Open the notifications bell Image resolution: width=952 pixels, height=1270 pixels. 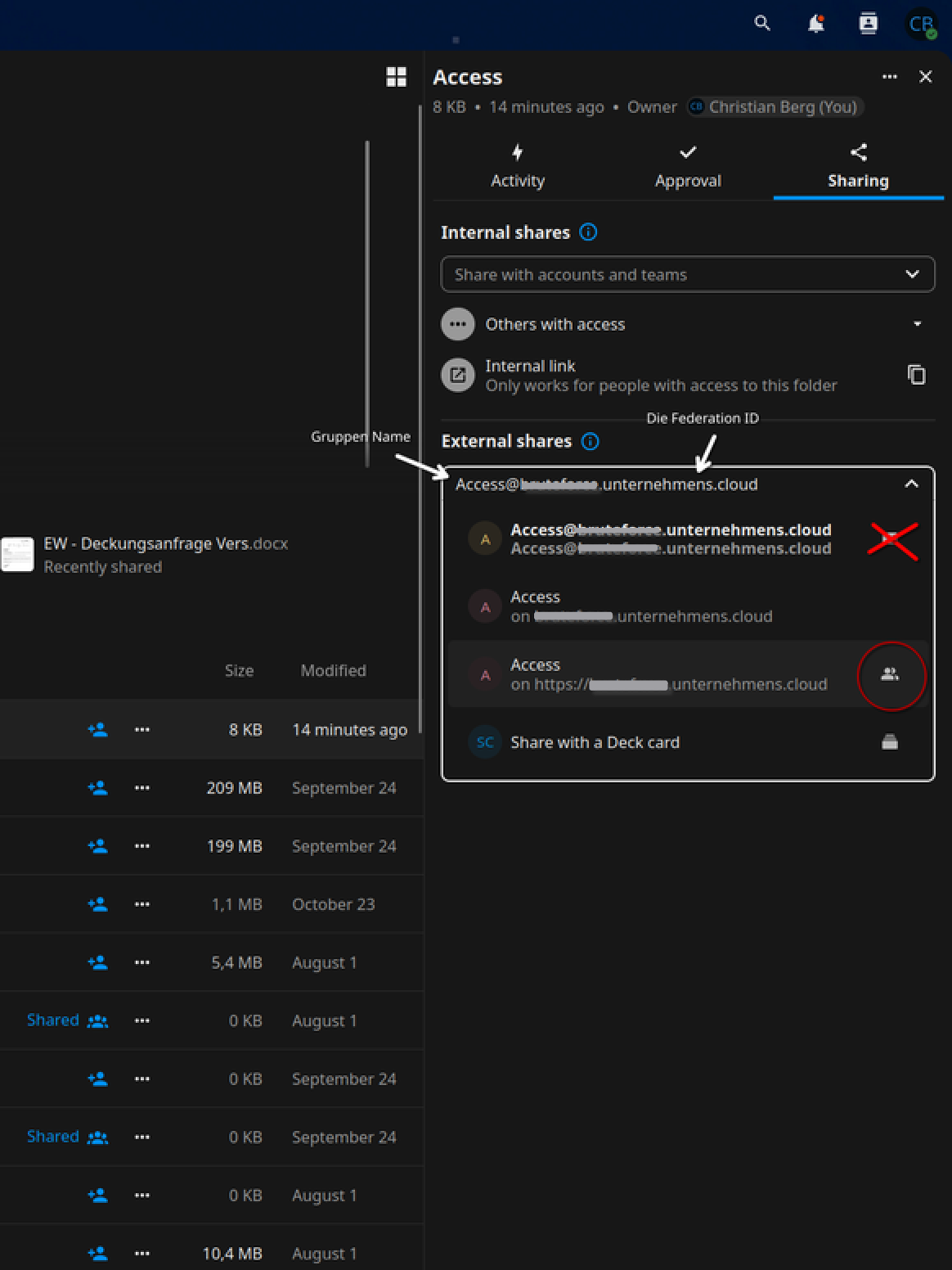(x=815, y=24)
